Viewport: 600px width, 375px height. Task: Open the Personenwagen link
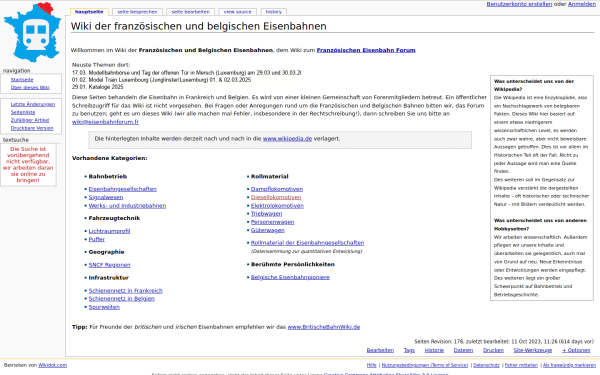[272, 222]
